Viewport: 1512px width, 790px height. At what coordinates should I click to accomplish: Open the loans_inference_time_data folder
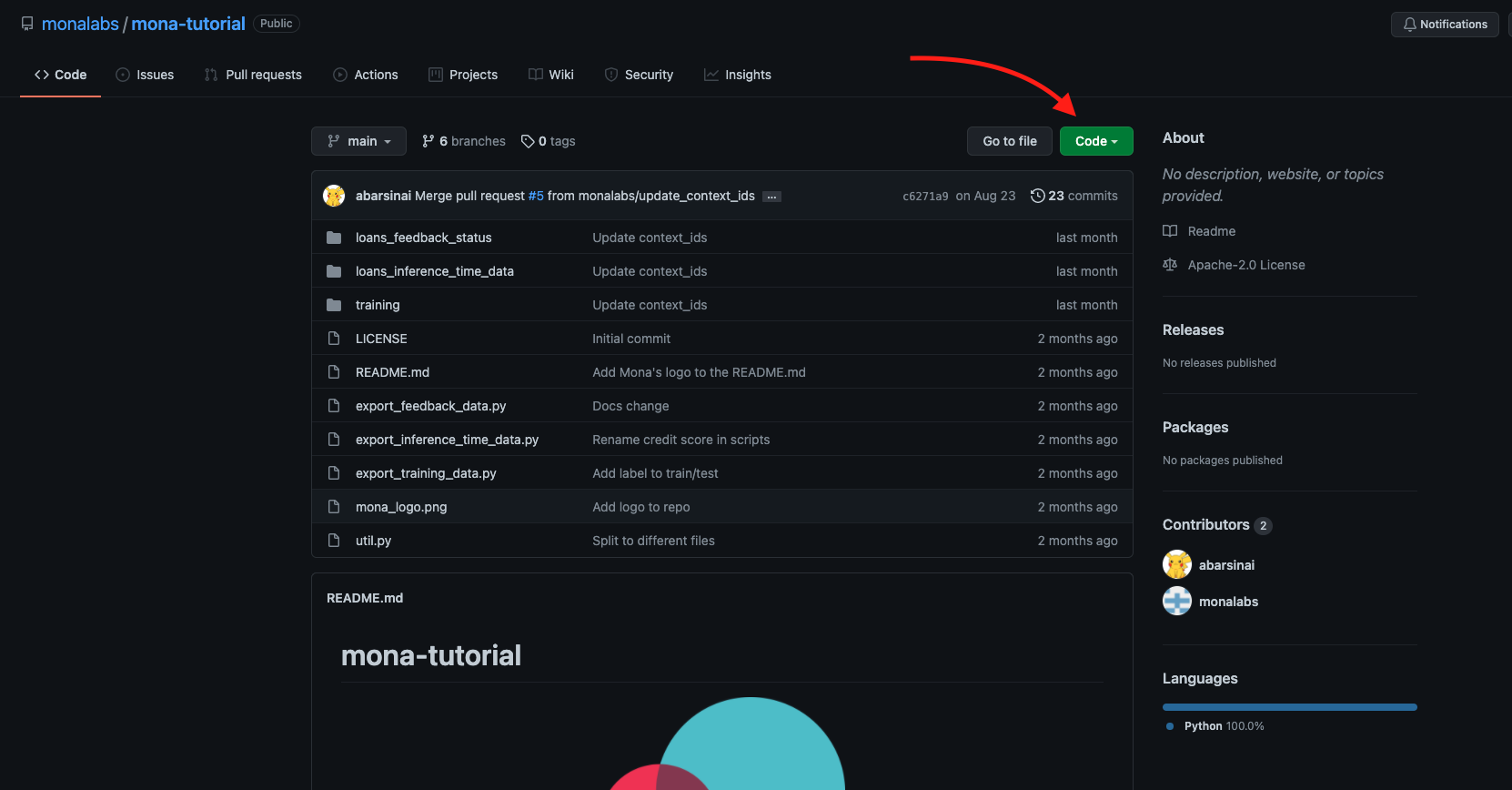tap(435, 271)
